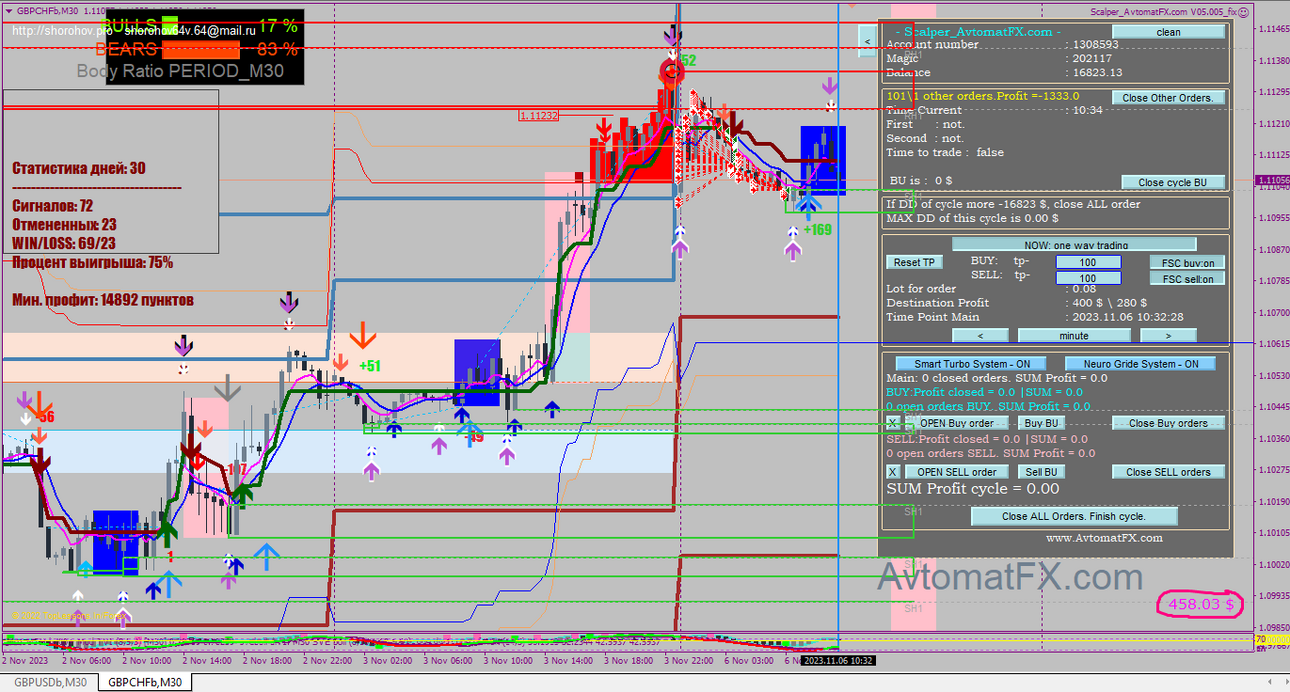Click 'Отмененных: 23' statistics line
The height and width of the screenshot is (692, 1290).
64,225
